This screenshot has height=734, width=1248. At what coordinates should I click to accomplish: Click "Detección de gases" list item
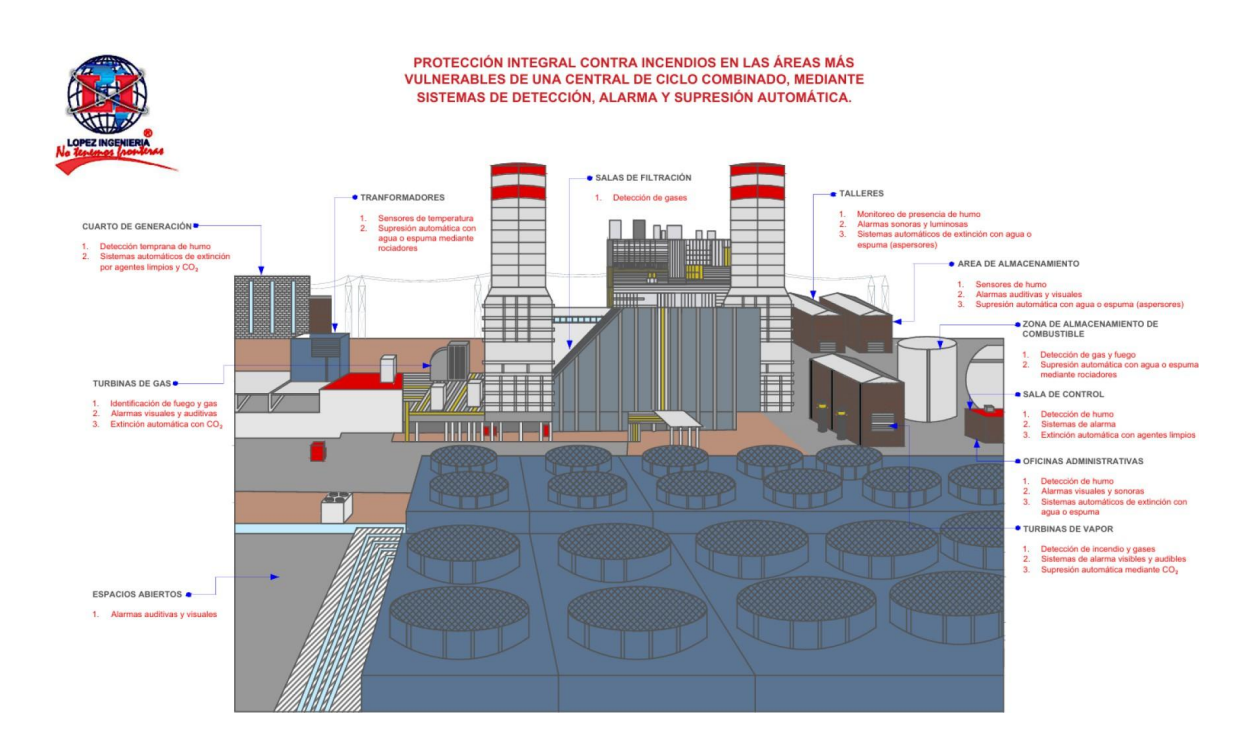(x=650, y=198)
